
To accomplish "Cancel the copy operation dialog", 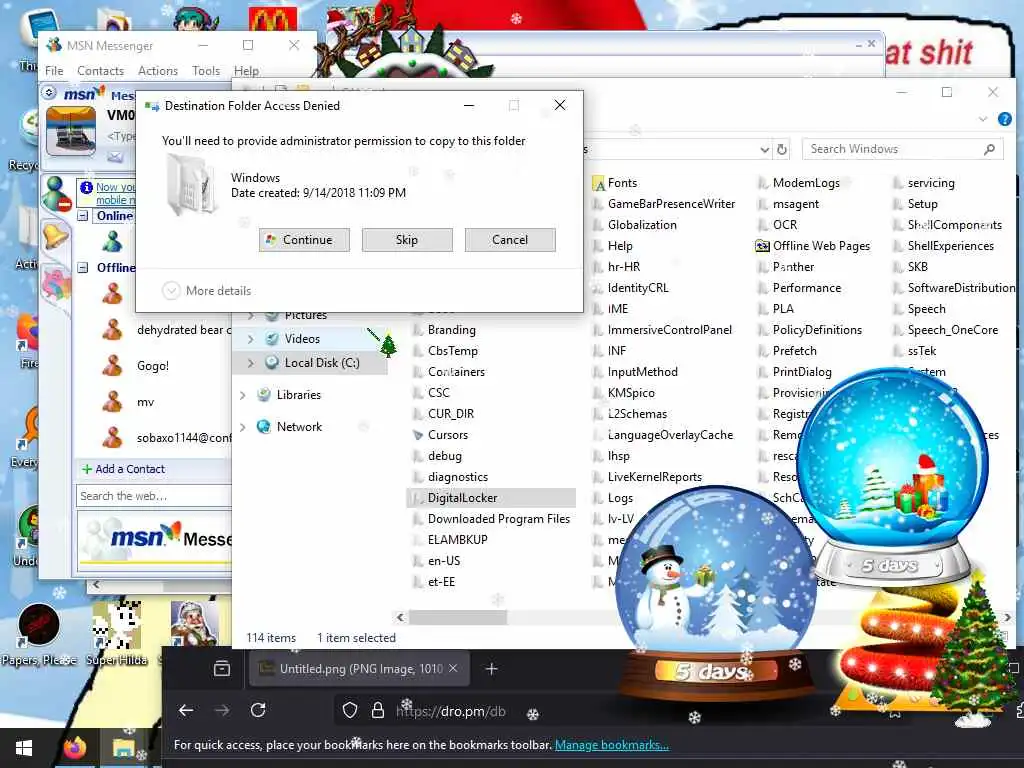I will (510, 240).
